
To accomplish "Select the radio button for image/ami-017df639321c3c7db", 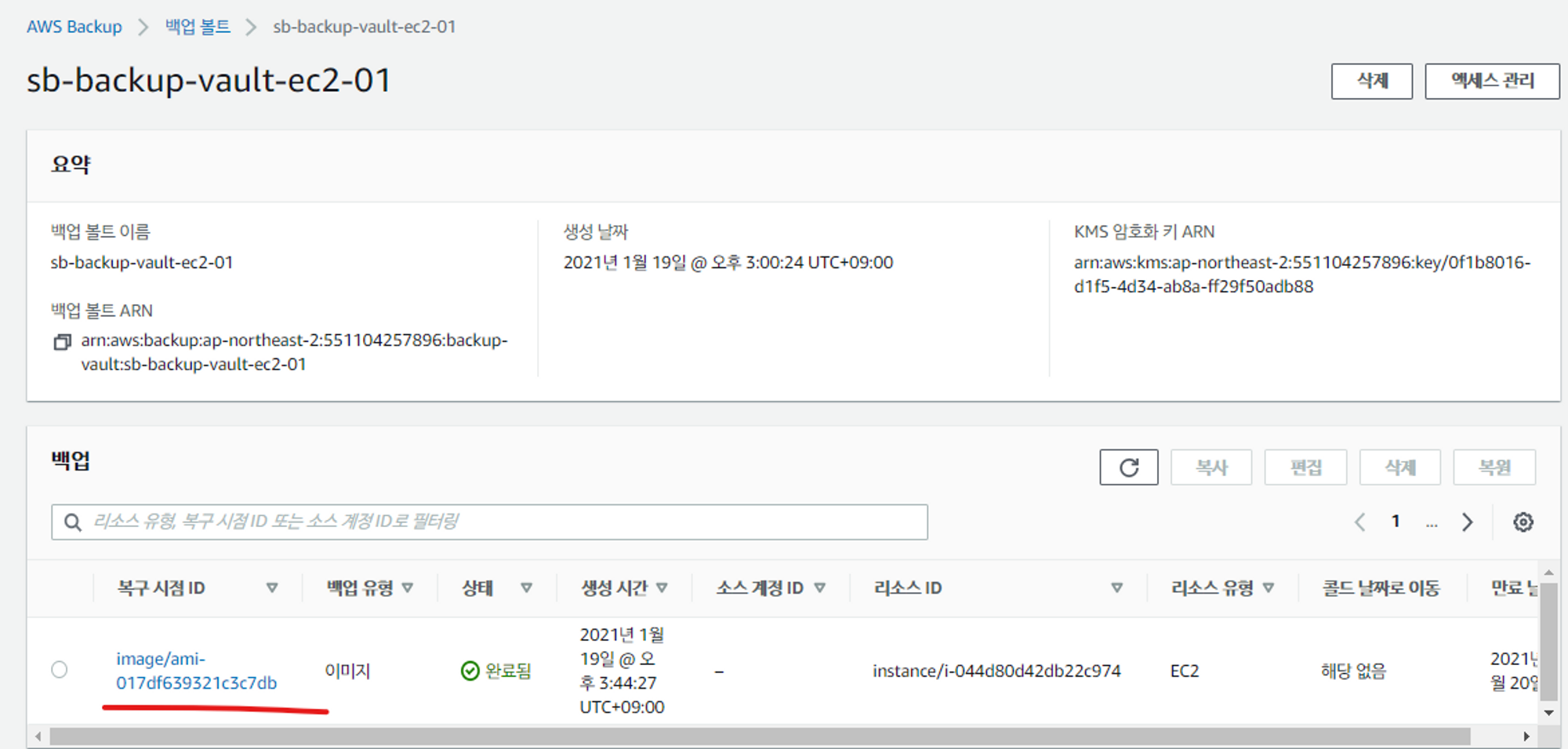I will point(60,670).
